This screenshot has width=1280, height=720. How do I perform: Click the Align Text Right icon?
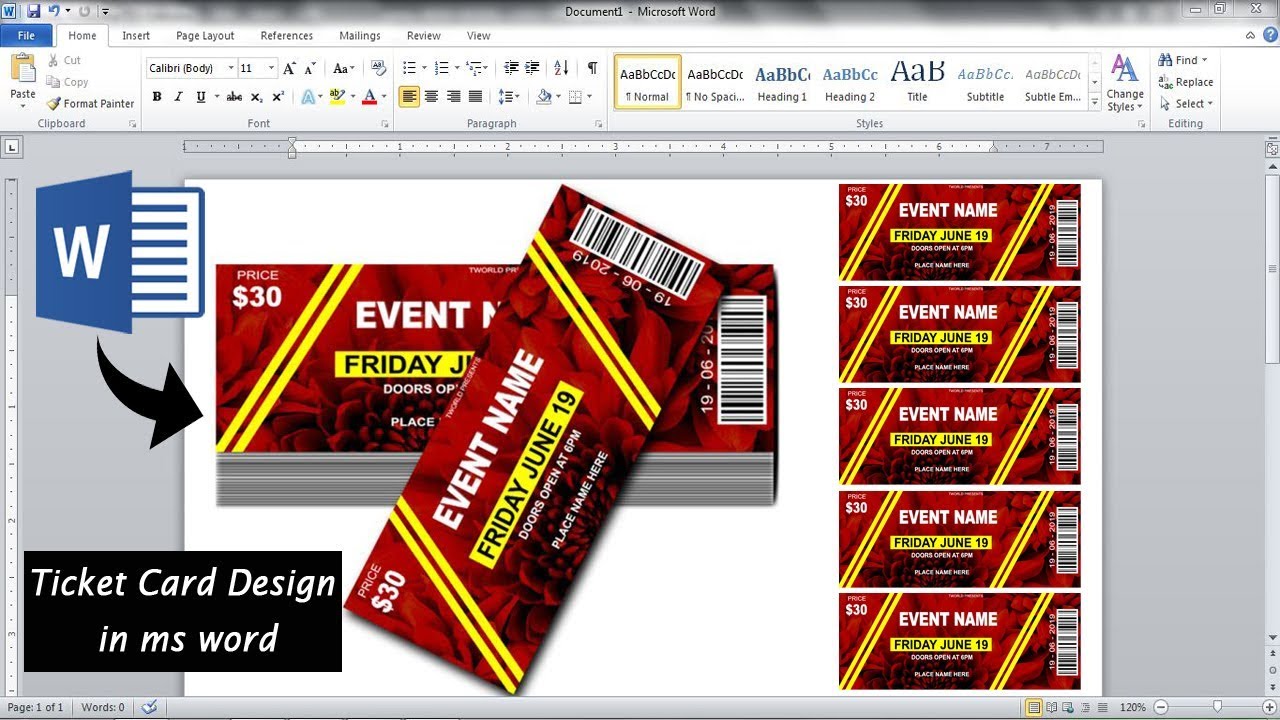pos(453,97)
